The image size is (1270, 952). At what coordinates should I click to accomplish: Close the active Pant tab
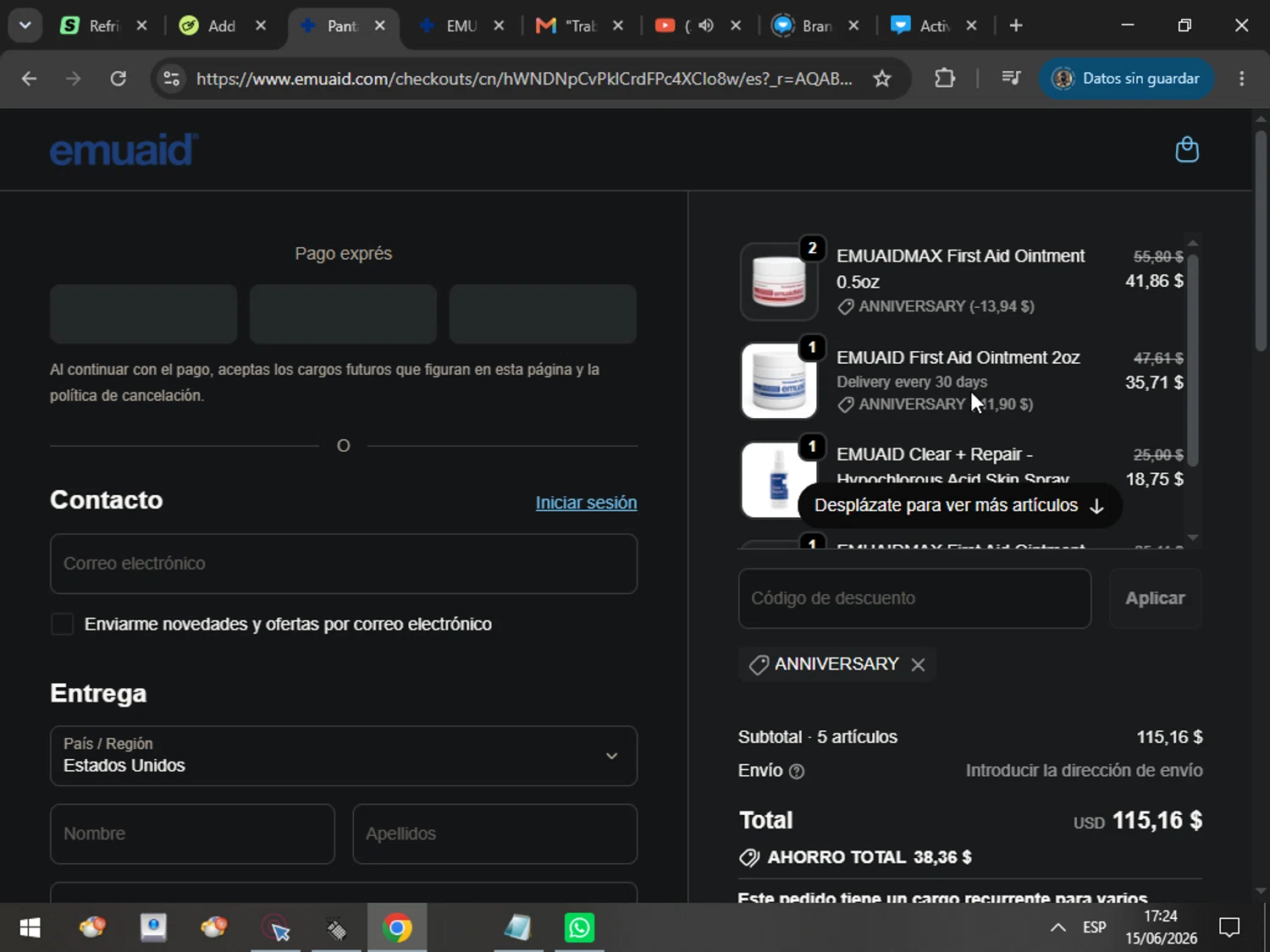point(380,25)
